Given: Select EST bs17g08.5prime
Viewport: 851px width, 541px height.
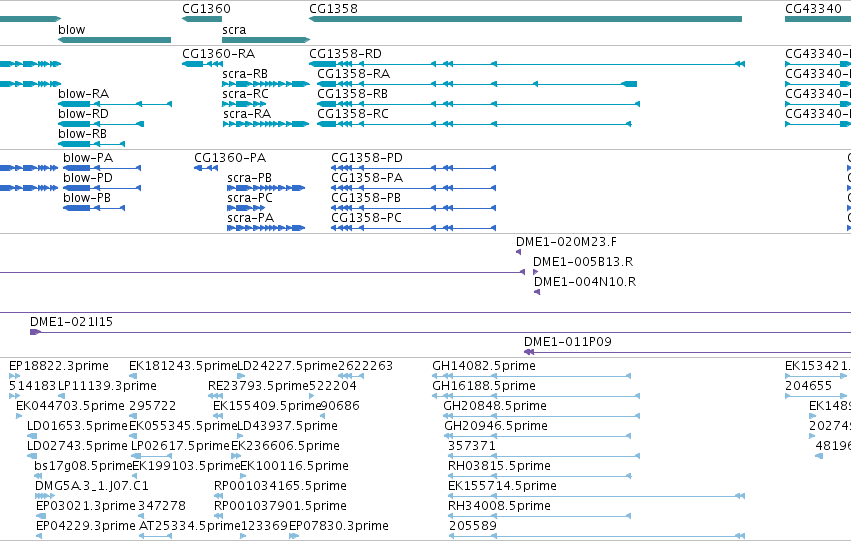Looking at the screenshot, I should pos(83,466).
